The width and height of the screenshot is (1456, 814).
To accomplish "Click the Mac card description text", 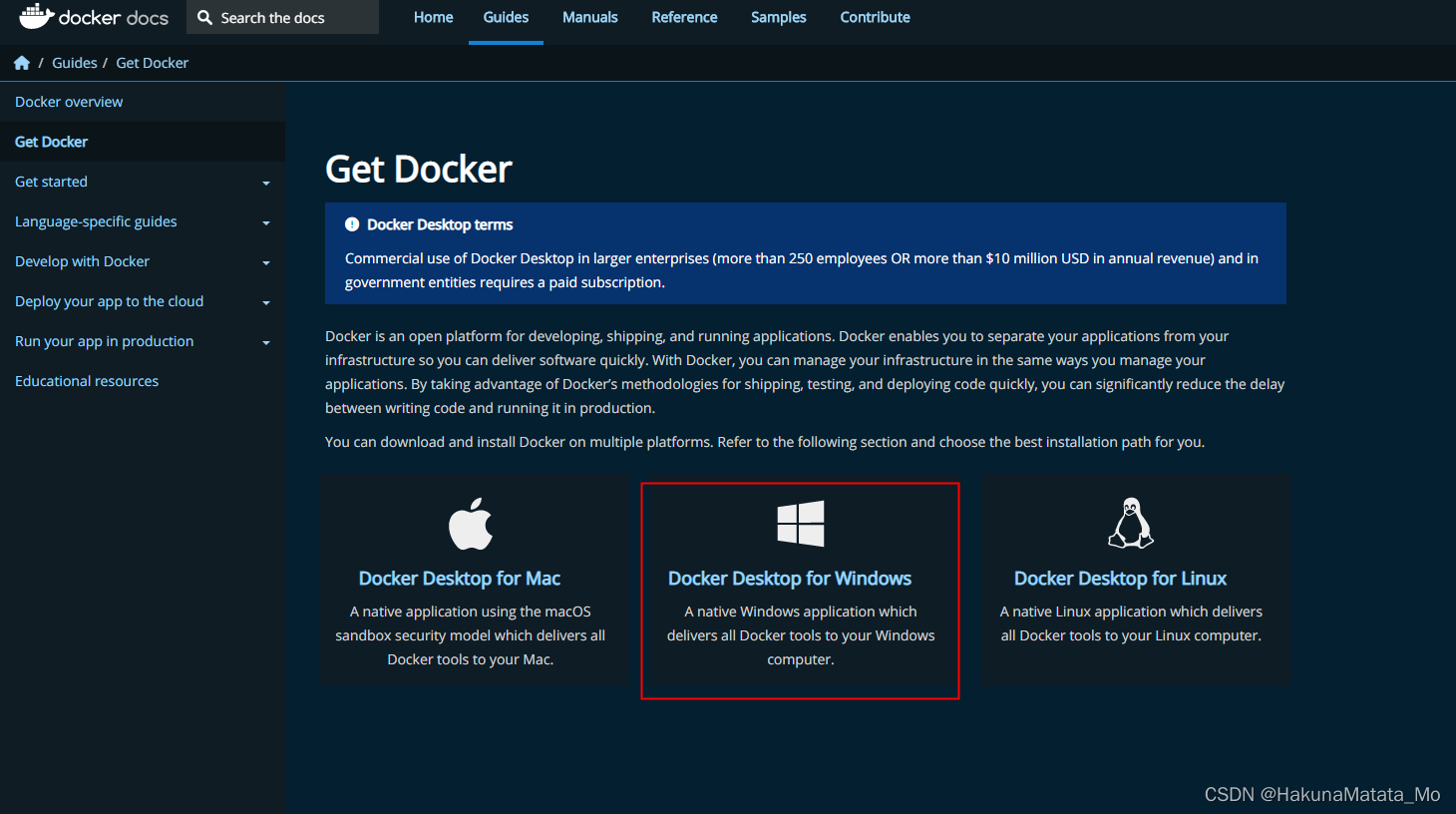I will click(471, 635).
